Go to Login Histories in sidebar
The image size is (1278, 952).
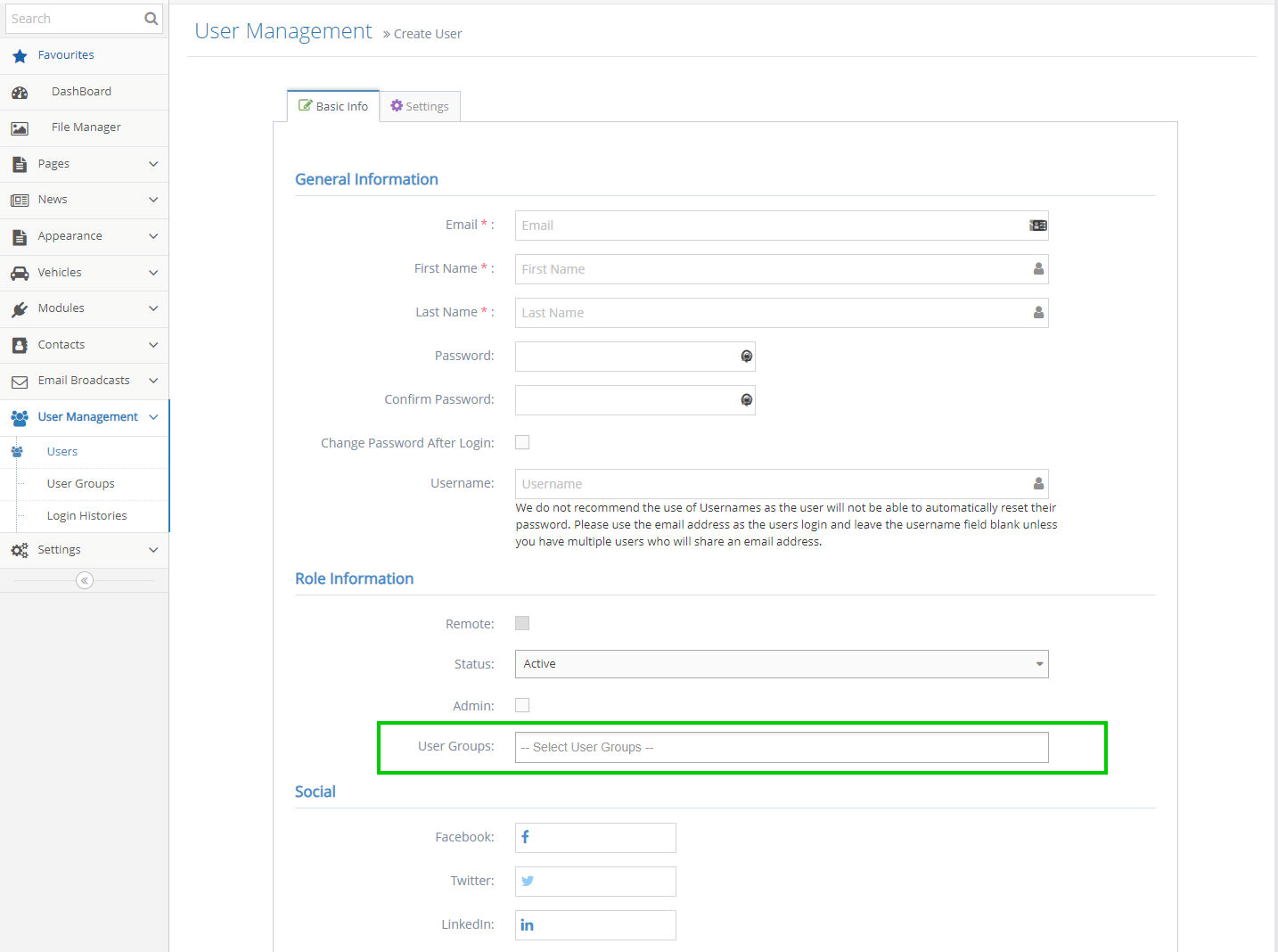pyautogui.click(x=86, y=516)
